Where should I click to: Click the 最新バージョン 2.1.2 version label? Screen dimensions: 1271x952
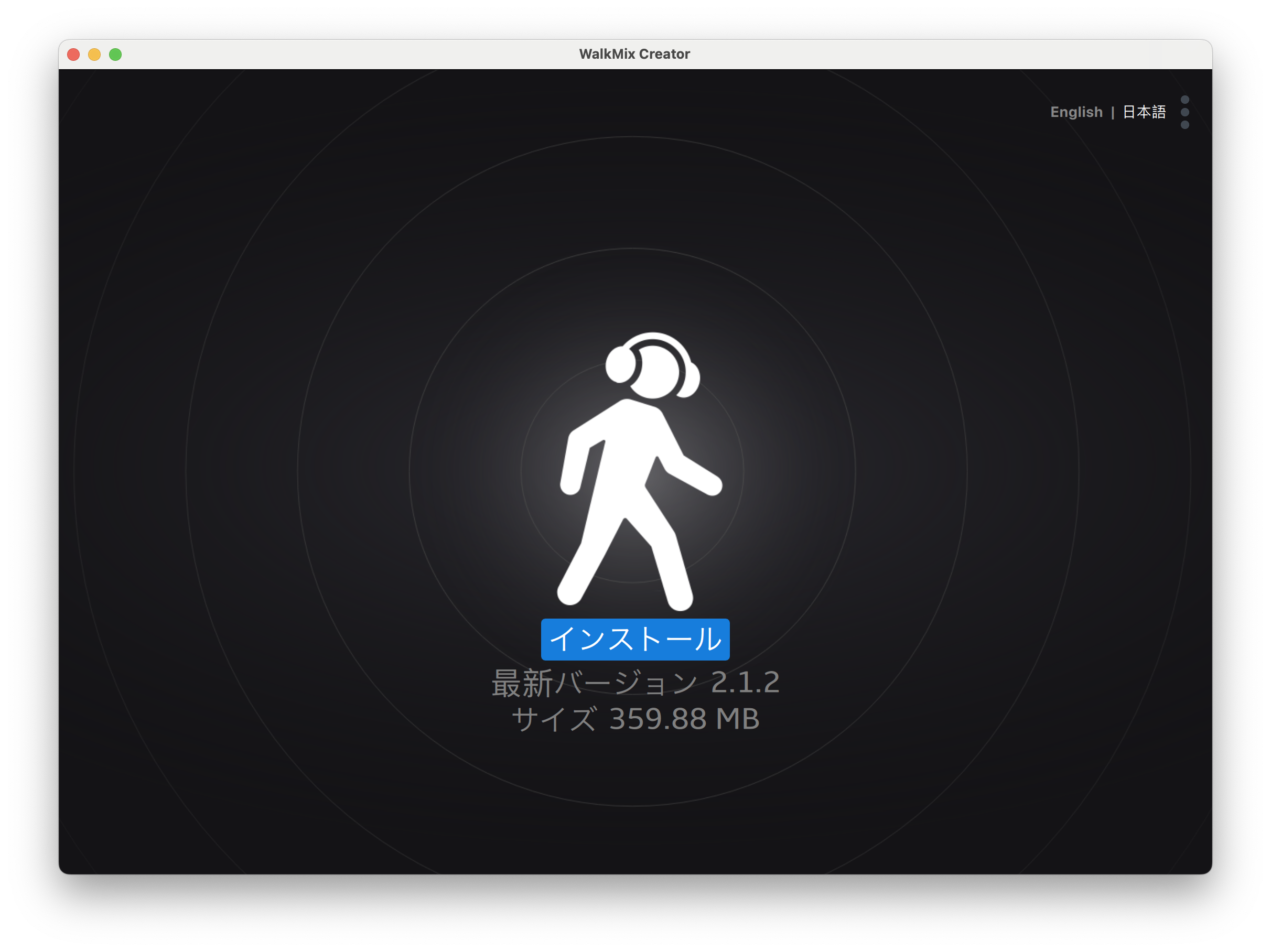[635, 683]
